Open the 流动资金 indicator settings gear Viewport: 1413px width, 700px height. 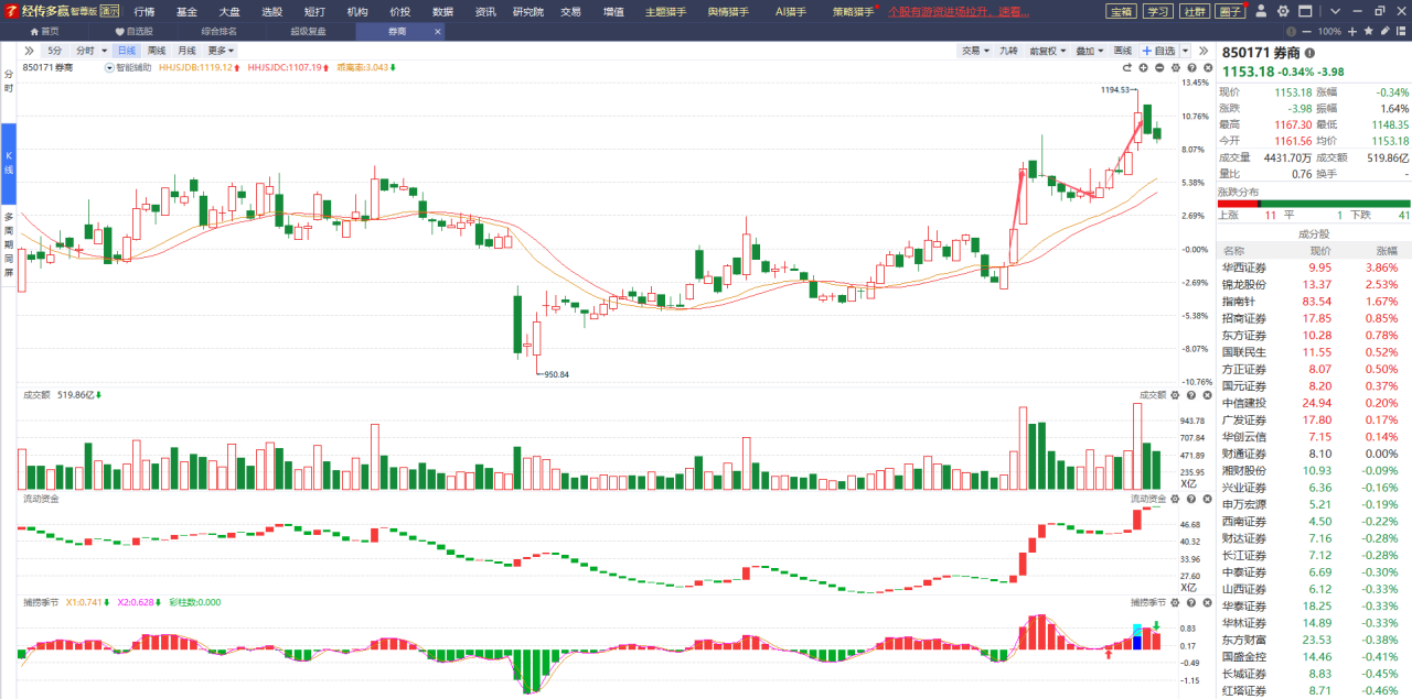pyautogui.click(x=1175, y=498)
